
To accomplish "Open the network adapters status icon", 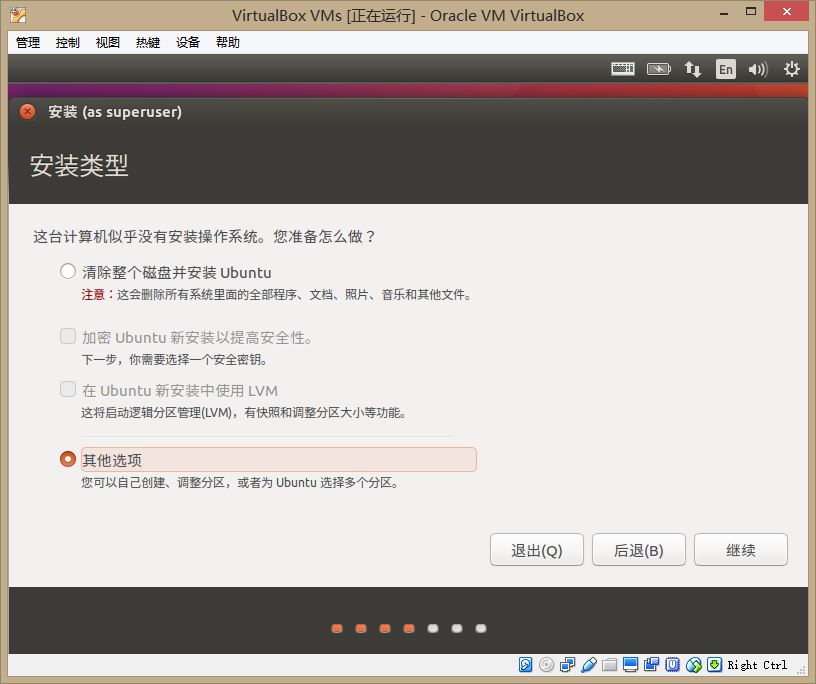I will point(567,665).
